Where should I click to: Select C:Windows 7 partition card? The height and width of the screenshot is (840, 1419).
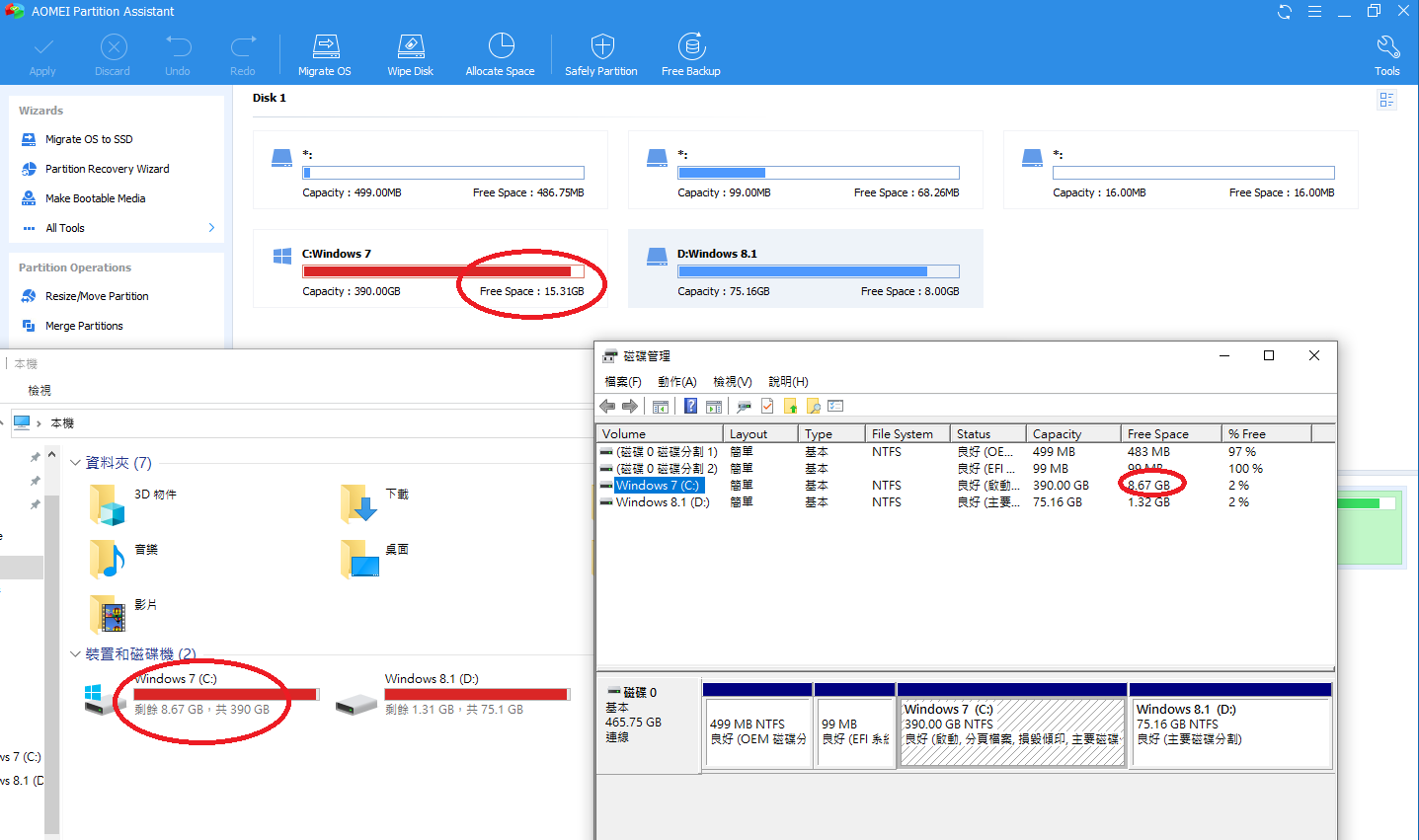[431, 268]
